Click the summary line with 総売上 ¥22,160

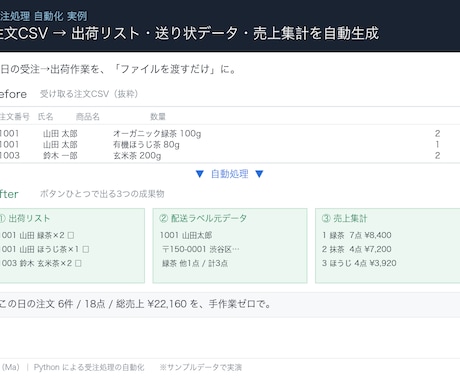click(135, 304)
